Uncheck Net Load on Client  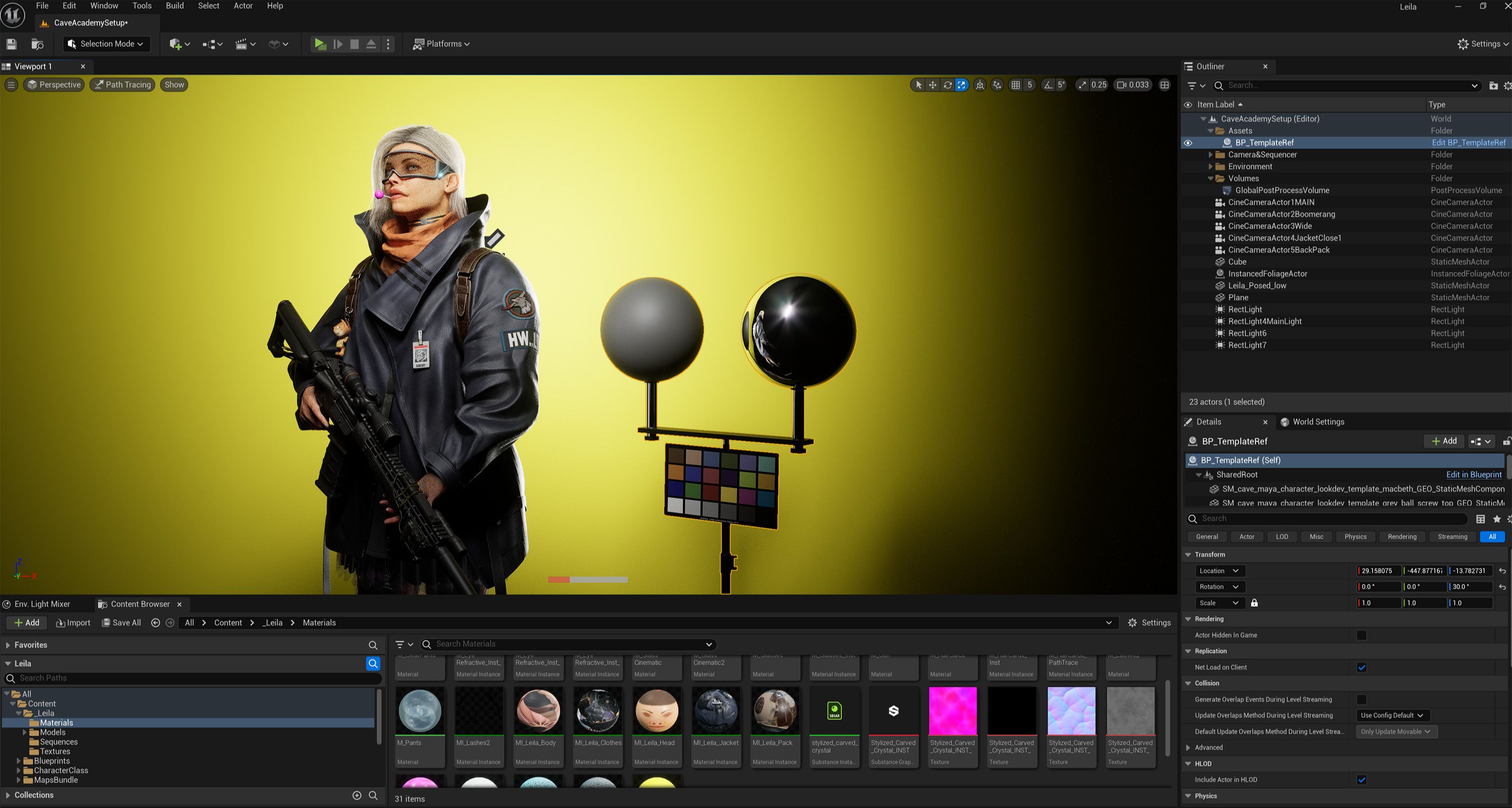coord(1362,668)
